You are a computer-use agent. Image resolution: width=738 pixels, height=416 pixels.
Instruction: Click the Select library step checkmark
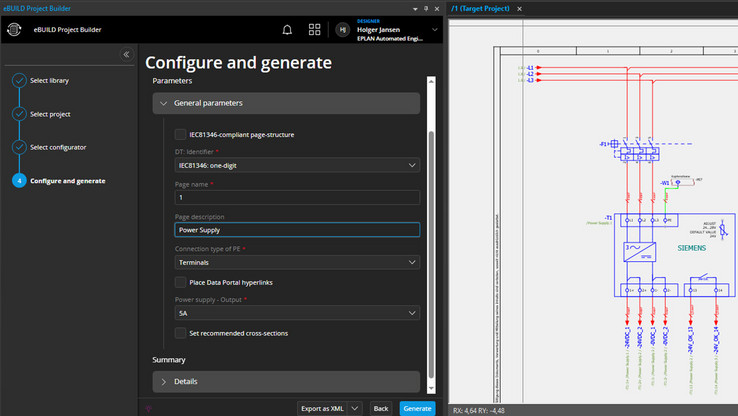pyautogui.click(x=18, y=81)
